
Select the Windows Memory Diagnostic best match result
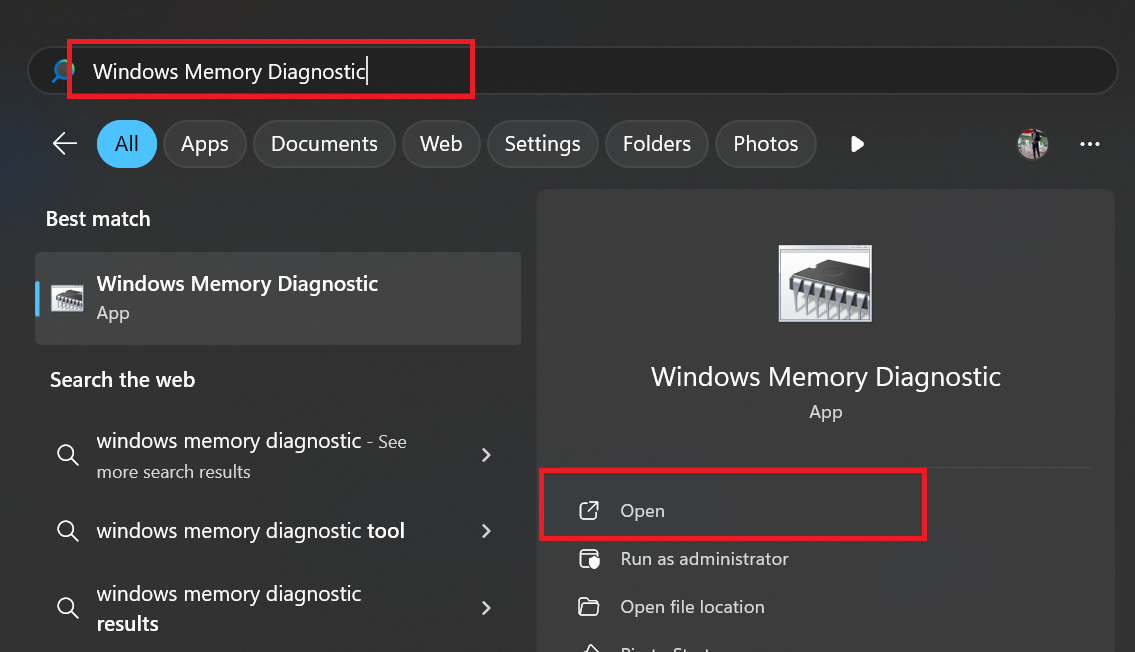[277, 298]
